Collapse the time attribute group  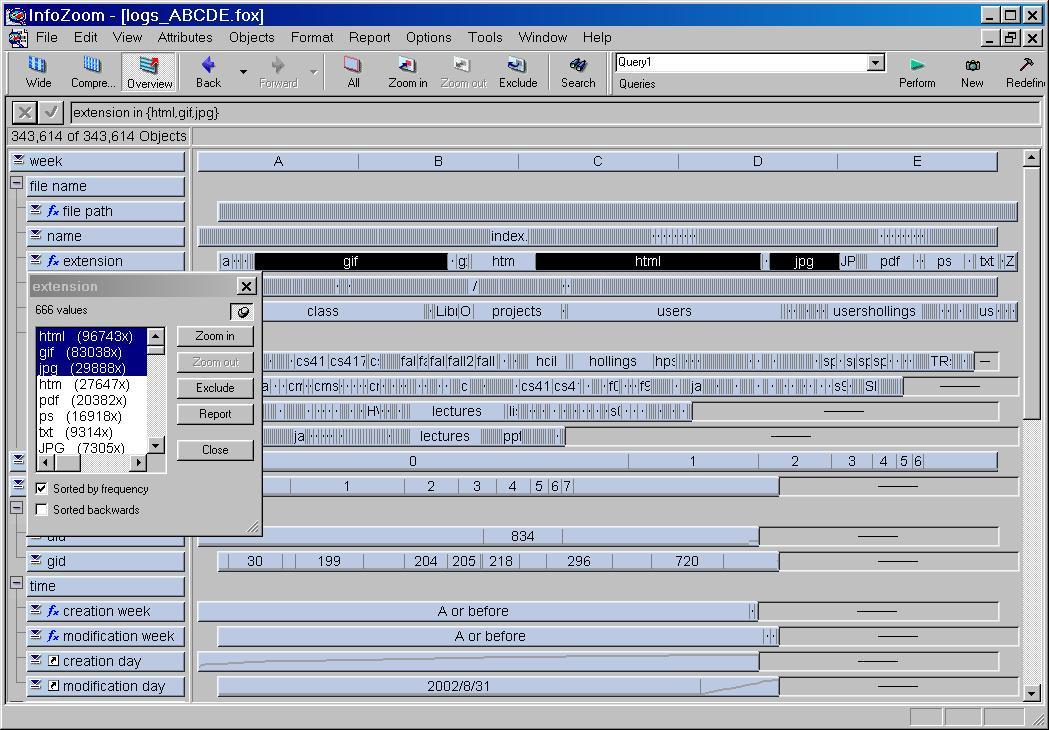coord(17,583)
